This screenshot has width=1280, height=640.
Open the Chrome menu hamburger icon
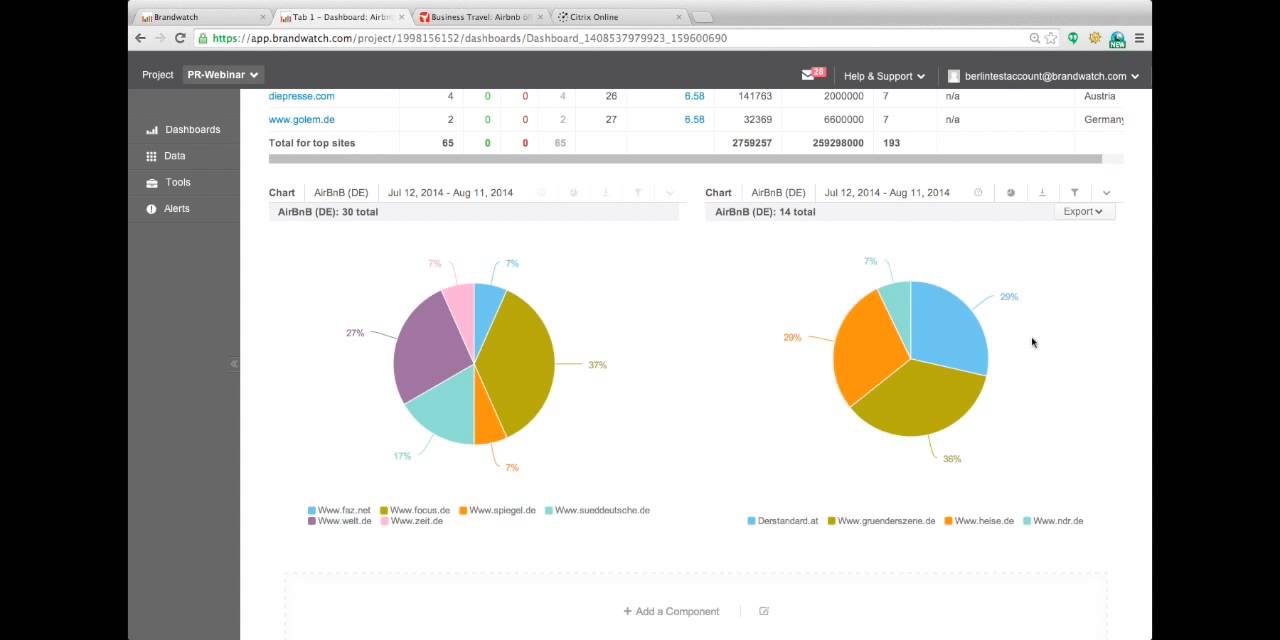1139,38
